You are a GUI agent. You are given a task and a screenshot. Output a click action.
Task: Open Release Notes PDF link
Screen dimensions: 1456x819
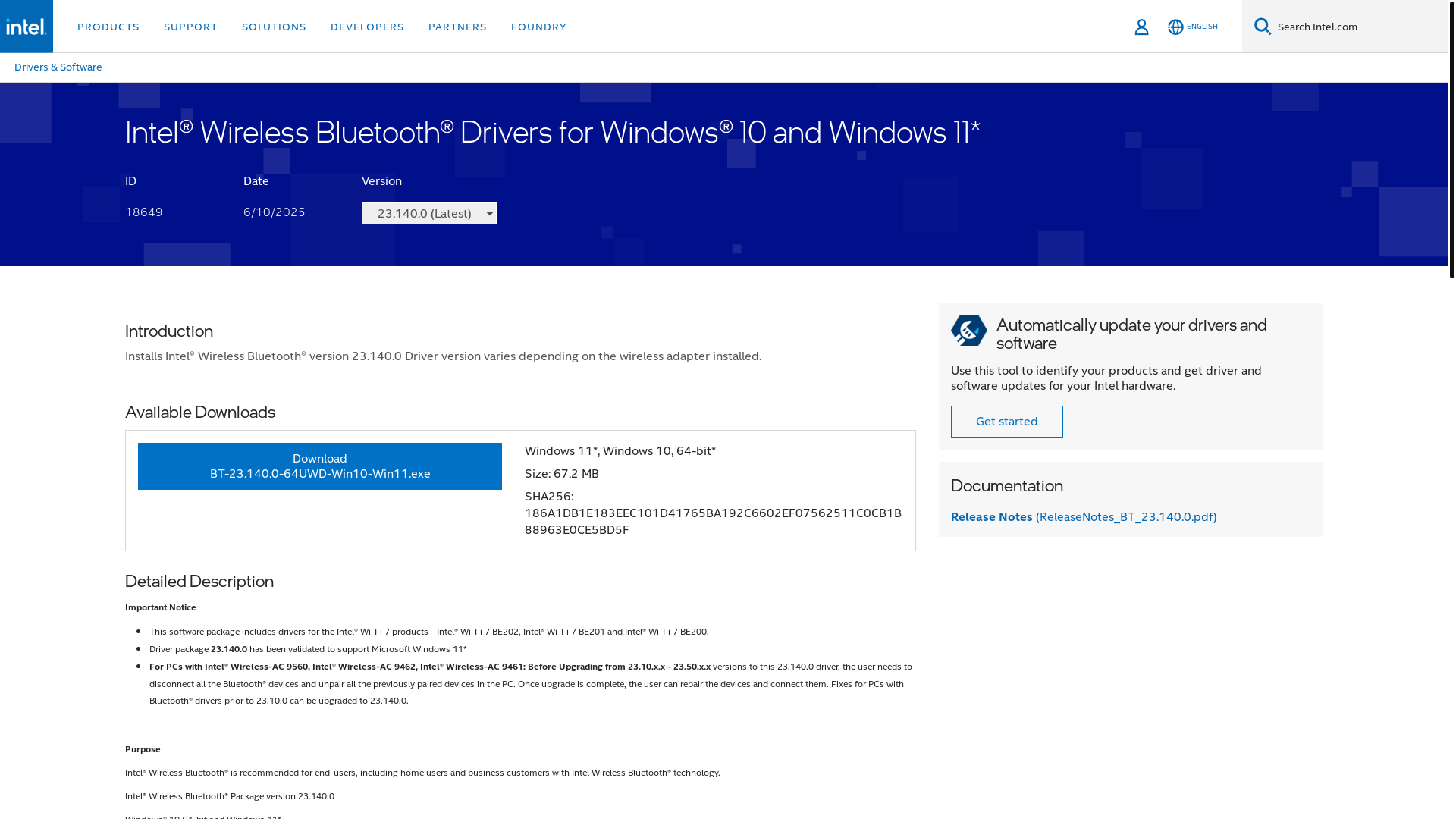(x=1084, y=516)
